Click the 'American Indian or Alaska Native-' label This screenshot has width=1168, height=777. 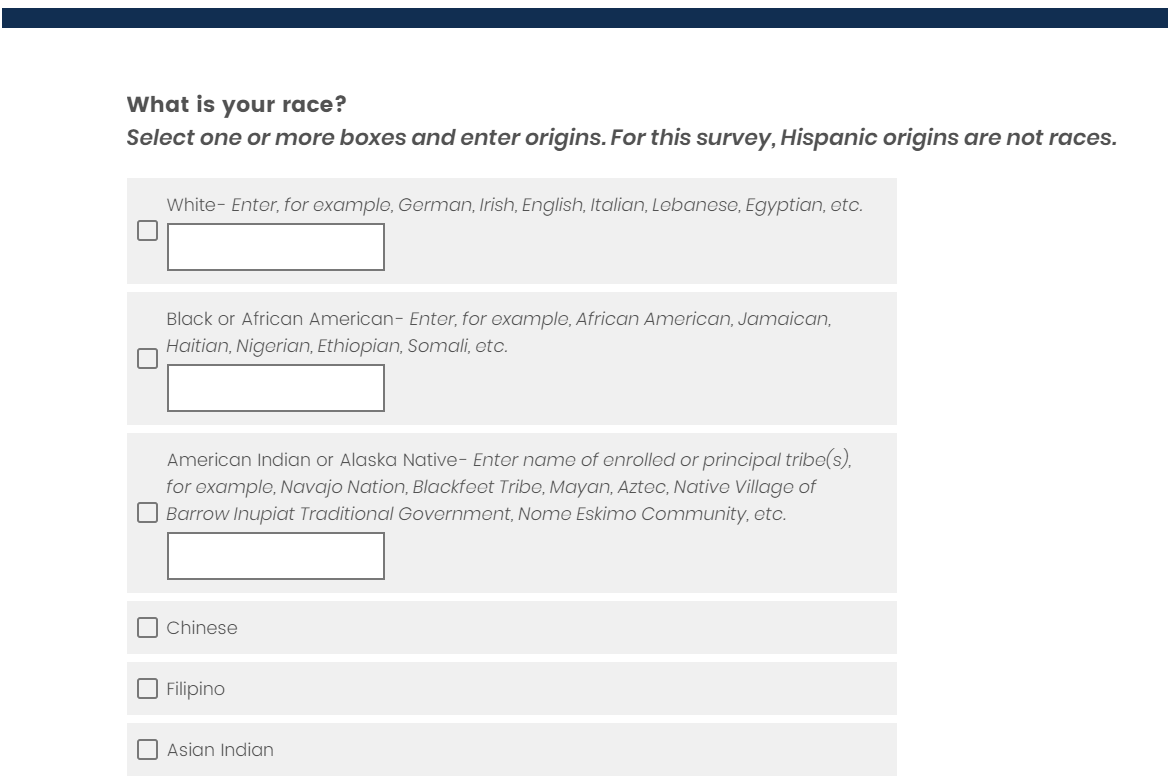click(318, 459)
